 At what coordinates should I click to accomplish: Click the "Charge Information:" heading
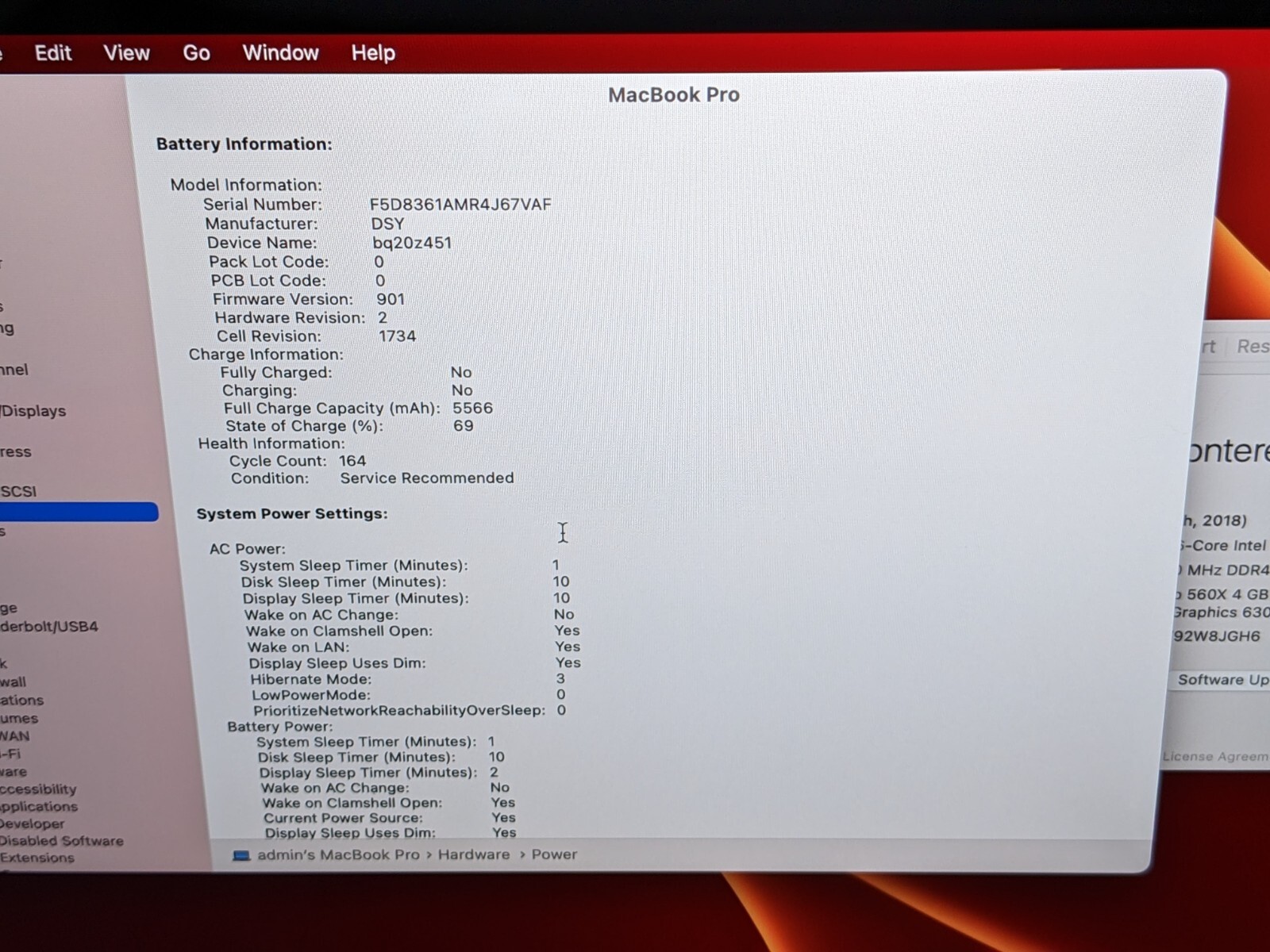[266, 354]
